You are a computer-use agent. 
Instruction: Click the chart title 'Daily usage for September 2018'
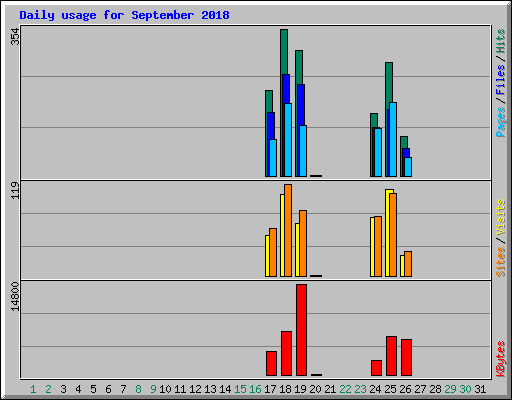point(124,15)
